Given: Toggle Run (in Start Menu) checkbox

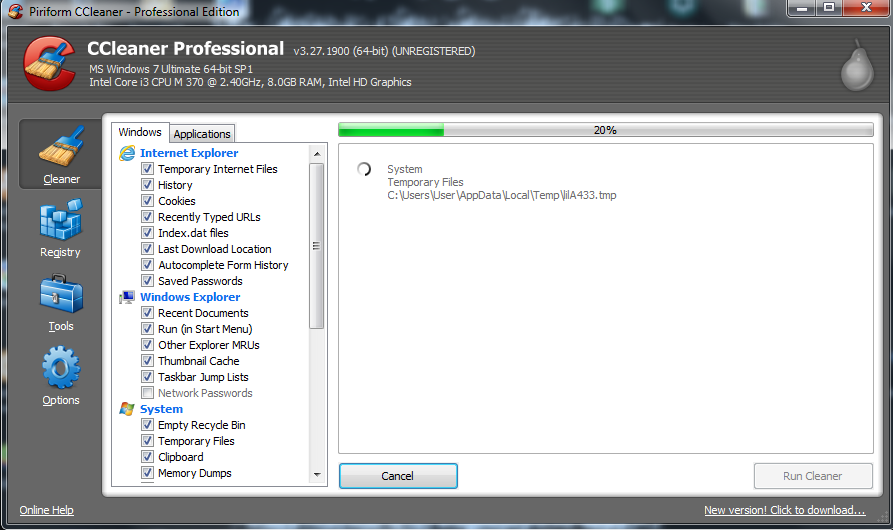Looking at the screenshot, I should [x=148, y=328].
